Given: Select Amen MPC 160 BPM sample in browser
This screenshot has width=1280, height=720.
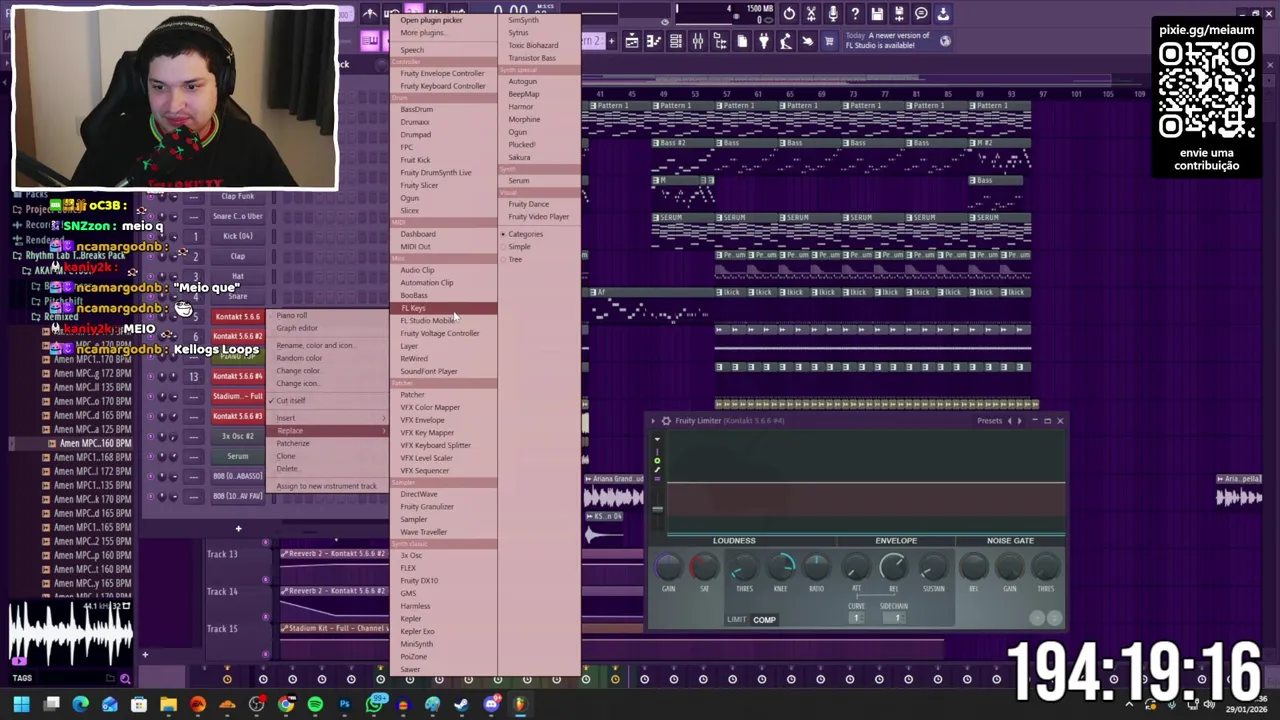Looking at the screenshot, I should click(x=95, y=443).
